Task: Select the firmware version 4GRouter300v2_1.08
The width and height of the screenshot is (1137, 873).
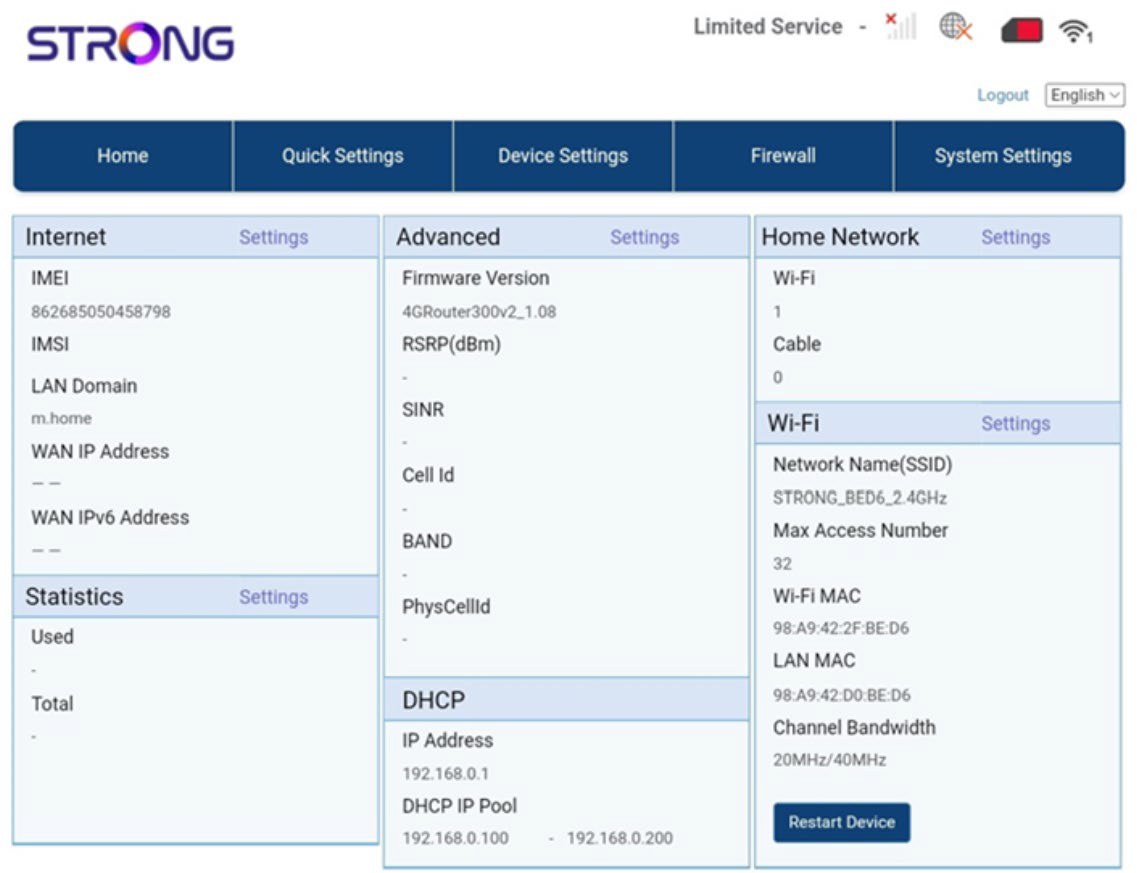Action: (x=479, y=312)
